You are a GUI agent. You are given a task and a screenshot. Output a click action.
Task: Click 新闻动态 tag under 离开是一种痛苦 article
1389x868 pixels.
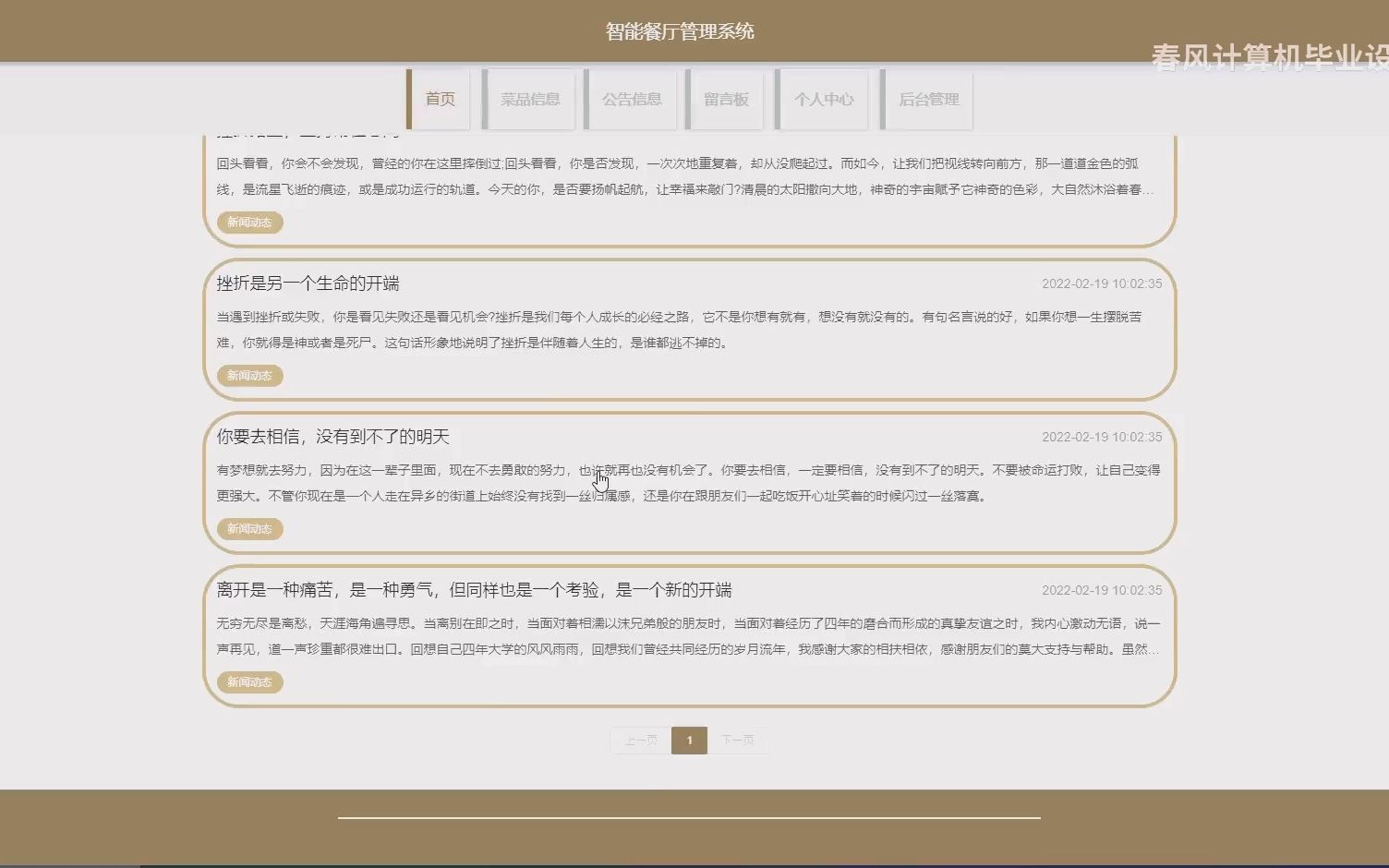tap(249, 682)
